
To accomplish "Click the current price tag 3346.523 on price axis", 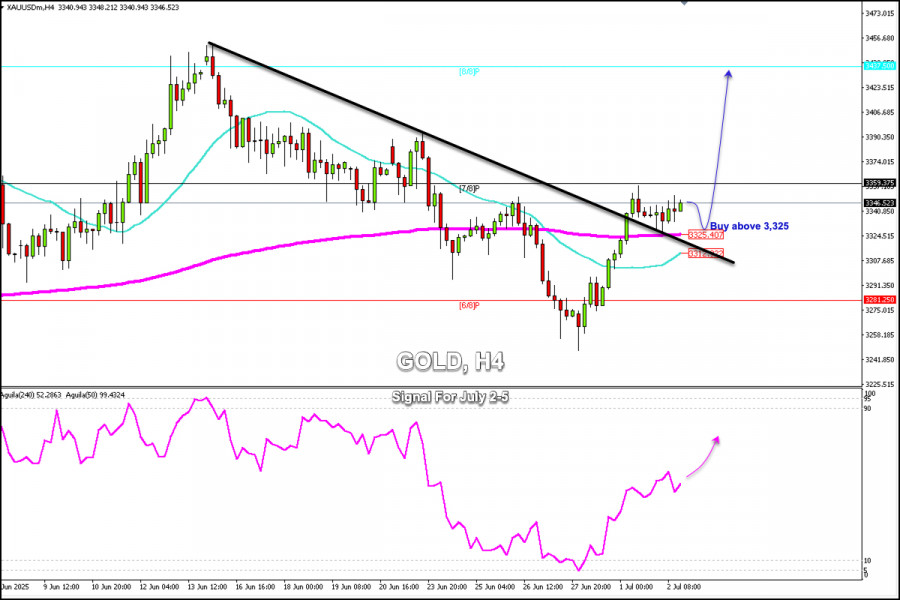I will pos(880,203).
